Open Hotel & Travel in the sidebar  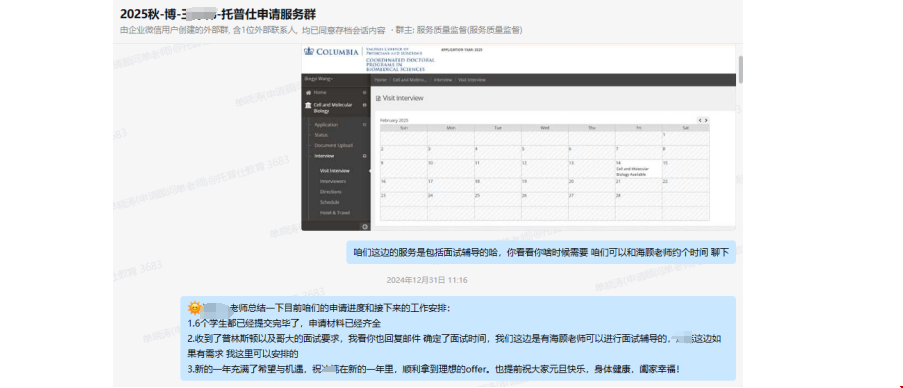(x=335, y=212)
